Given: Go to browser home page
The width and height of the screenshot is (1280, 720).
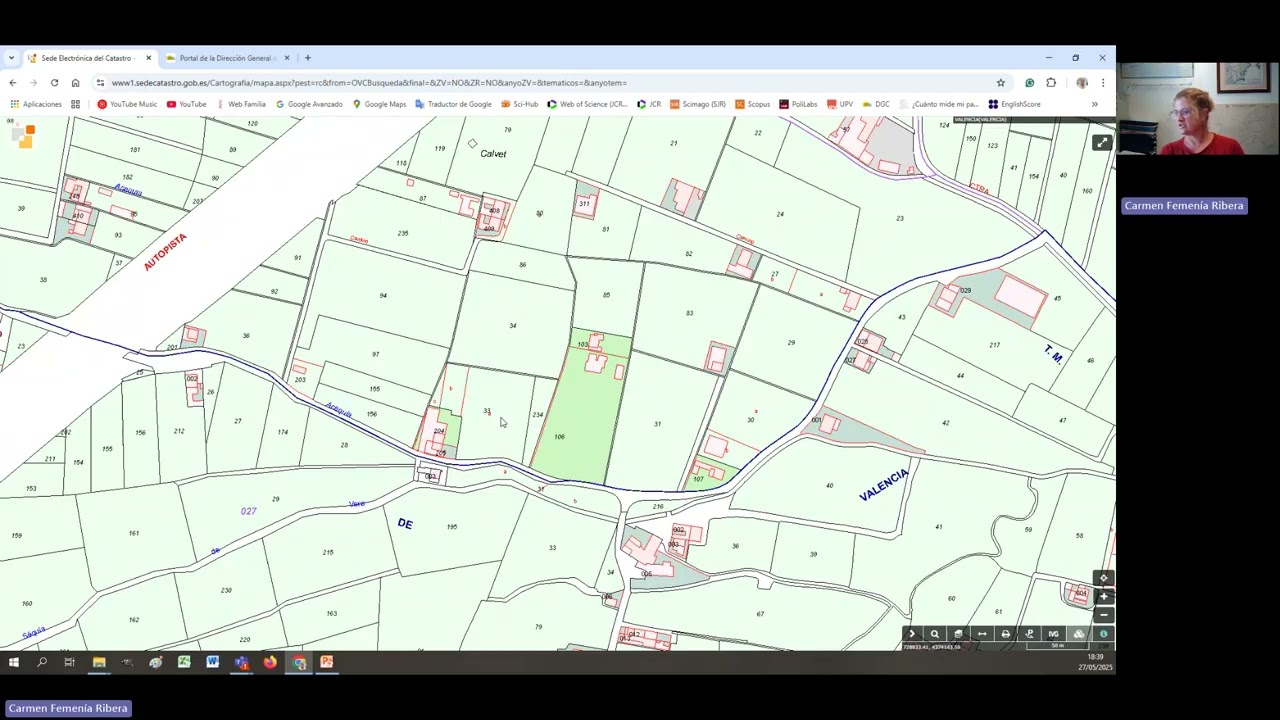Looking at the screenshot, I should click(75, 83).
